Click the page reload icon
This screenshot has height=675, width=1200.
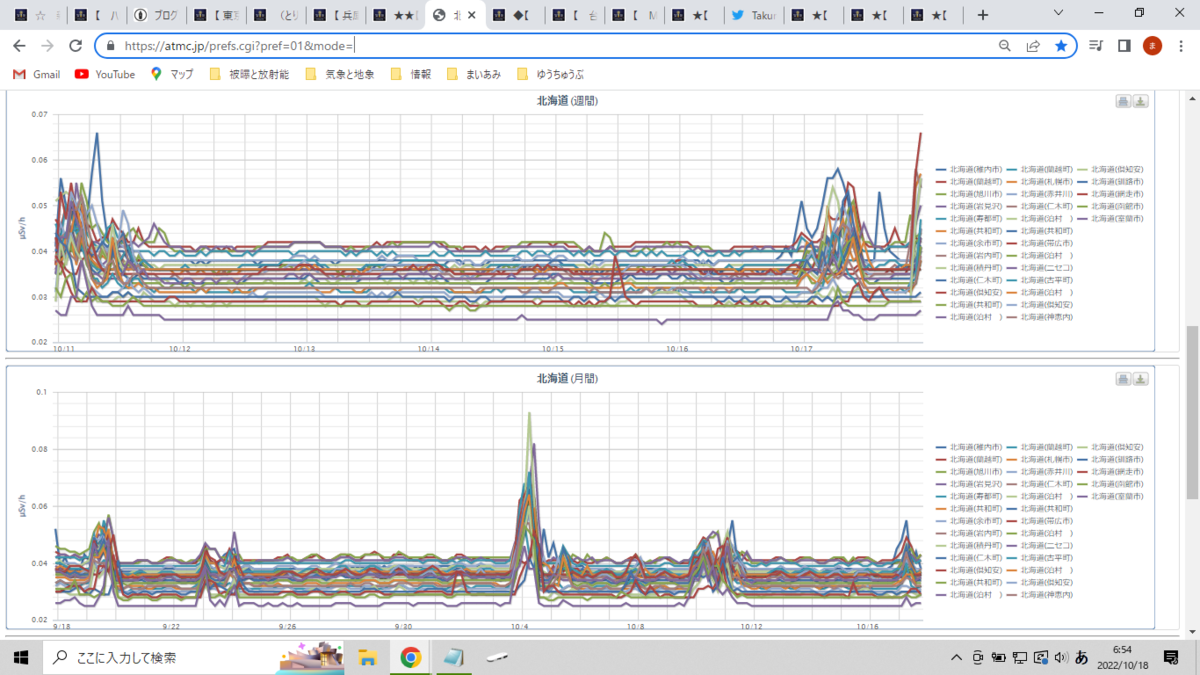pyautogui.click(x=76, y=45)
